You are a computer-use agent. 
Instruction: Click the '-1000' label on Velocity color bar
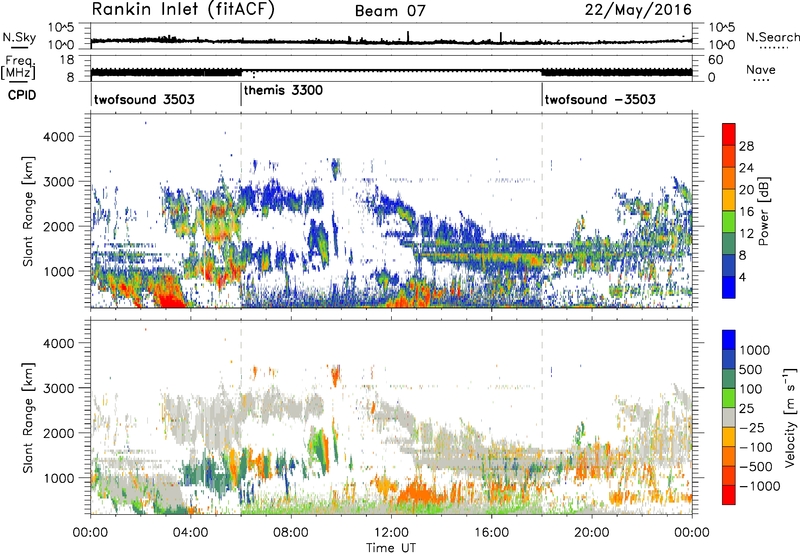(x=759, y=486)
